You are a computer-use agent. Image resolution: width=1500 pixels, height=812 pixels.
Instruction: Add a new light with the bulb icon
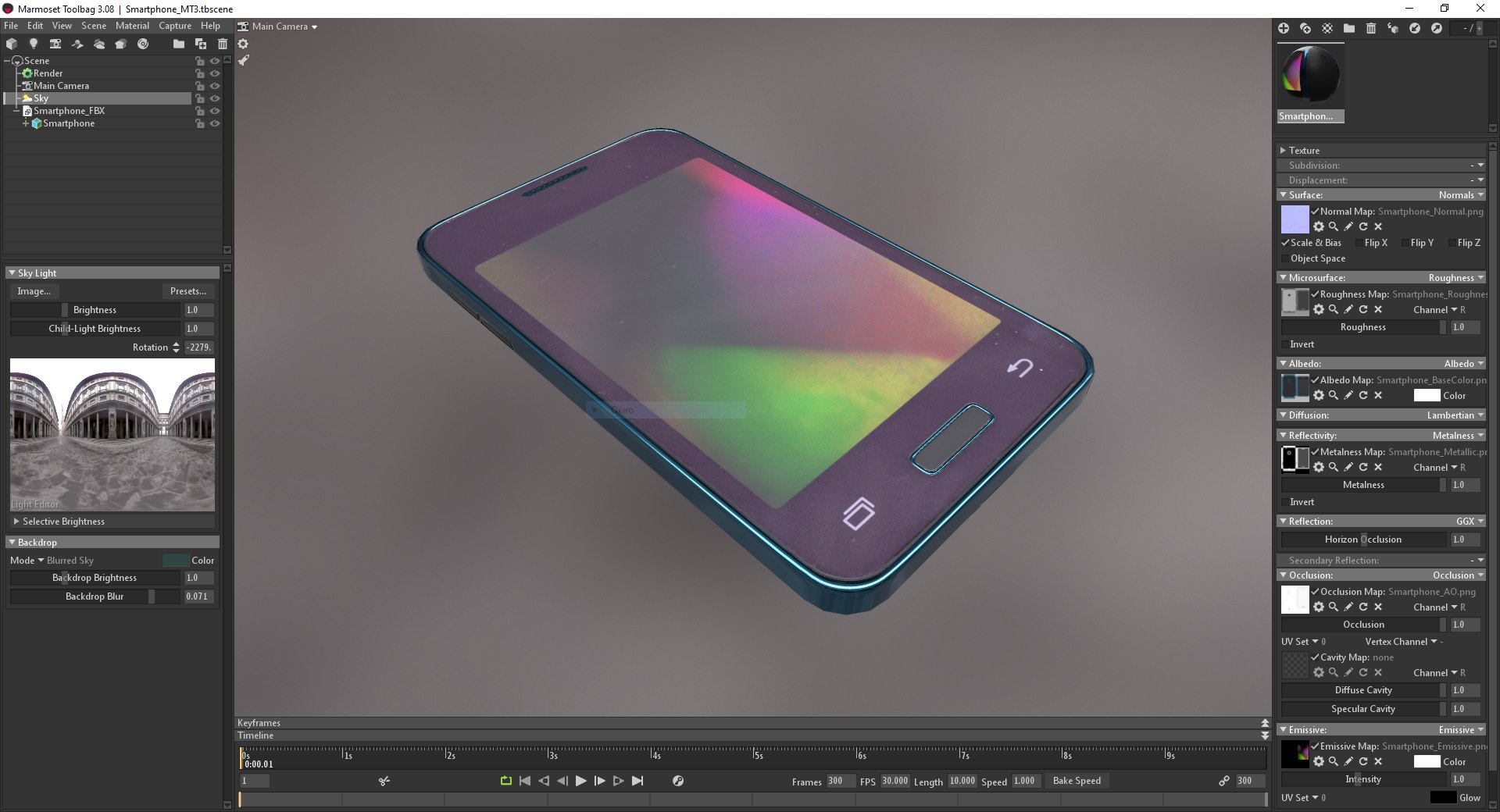(33, 44)
